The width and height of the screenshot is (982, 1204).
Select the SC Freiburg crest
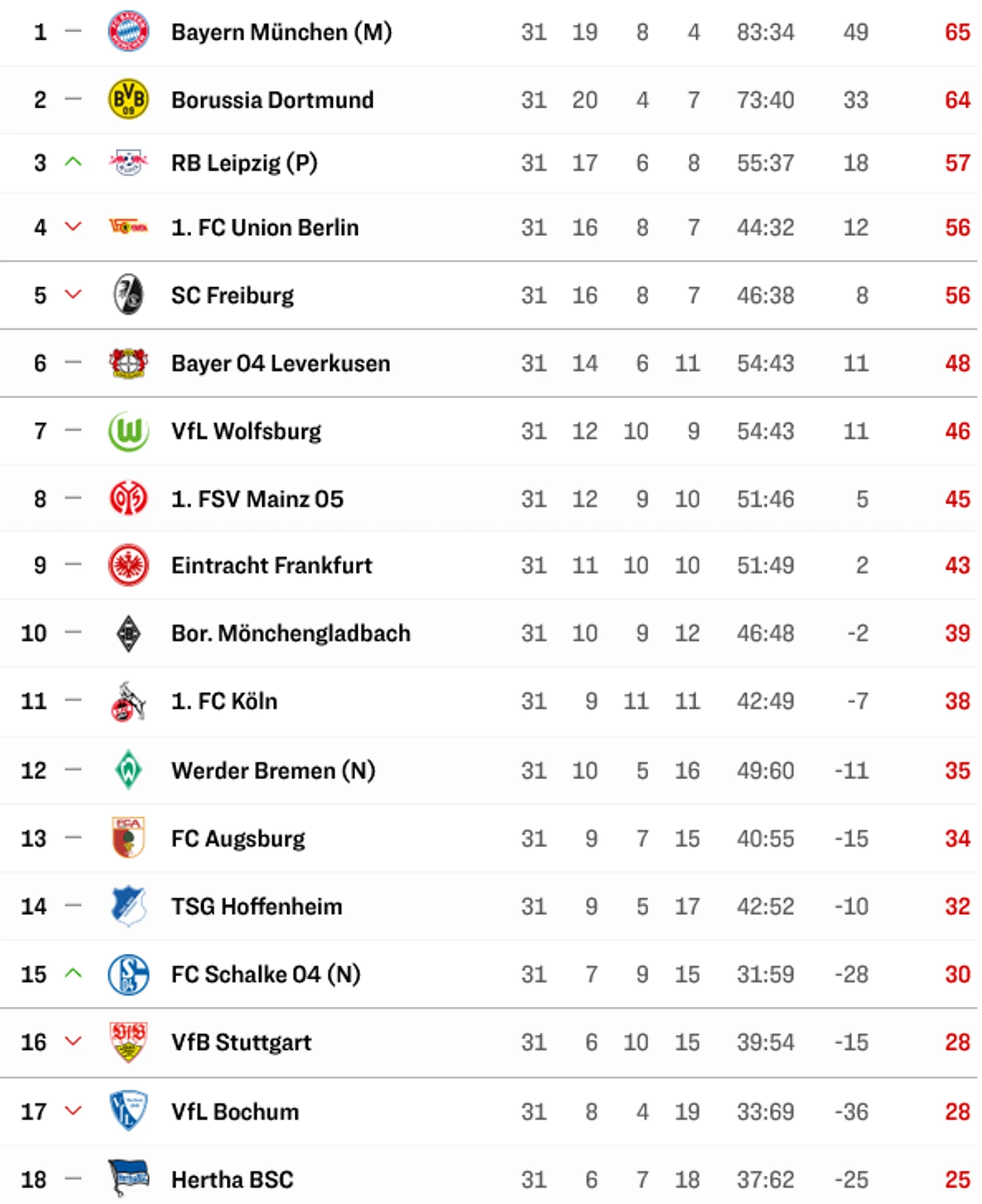click(128, 295)
